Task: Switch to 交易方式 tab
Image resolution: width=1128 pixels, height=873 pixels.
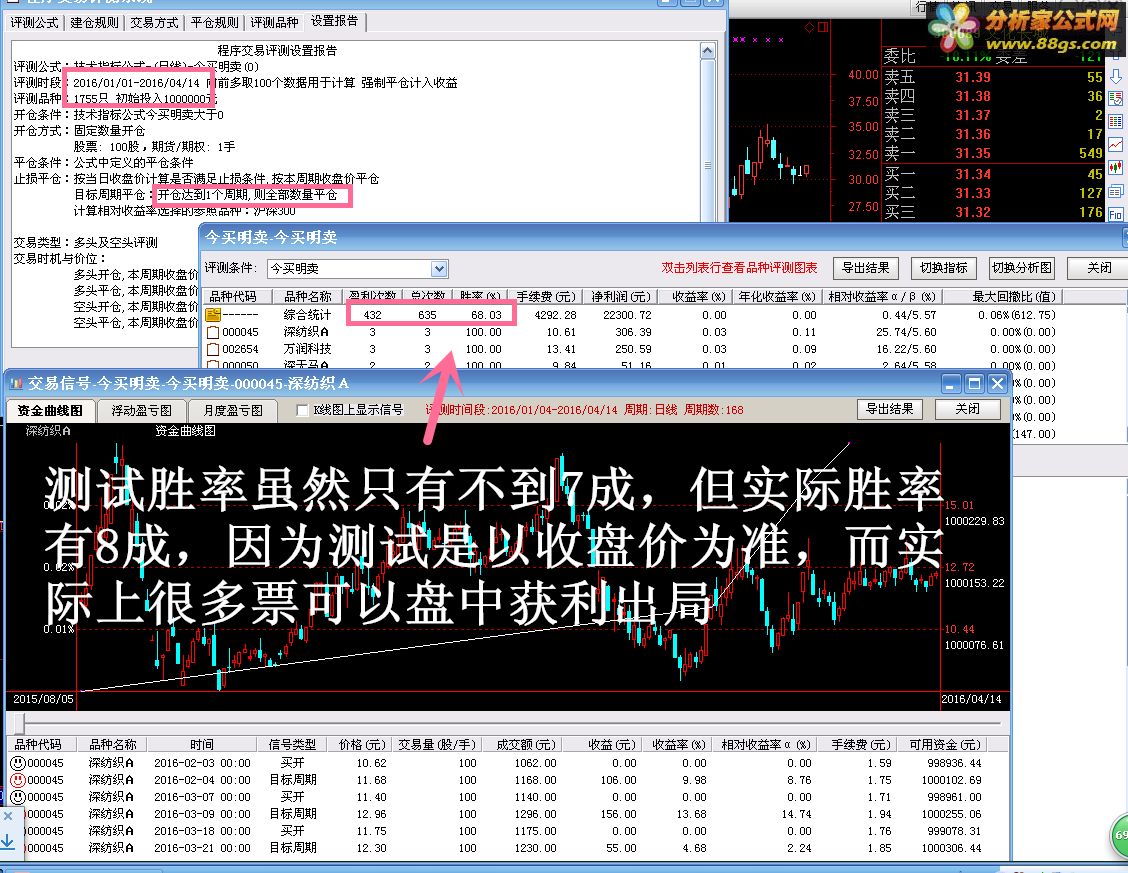Action: 154,22
